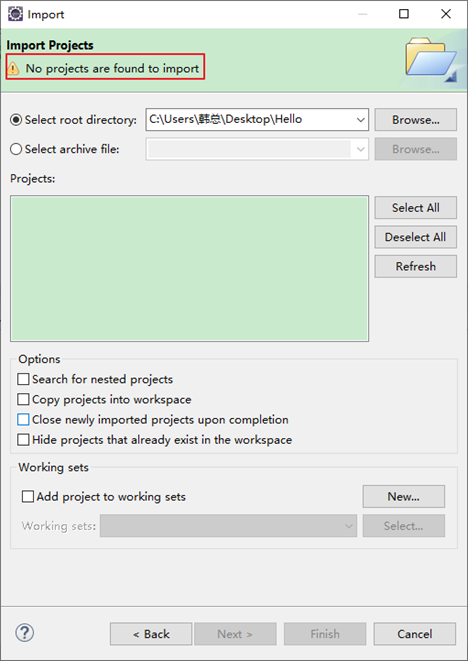Click the Refresh button
The image size is (468, 661).
pos(415,266)
